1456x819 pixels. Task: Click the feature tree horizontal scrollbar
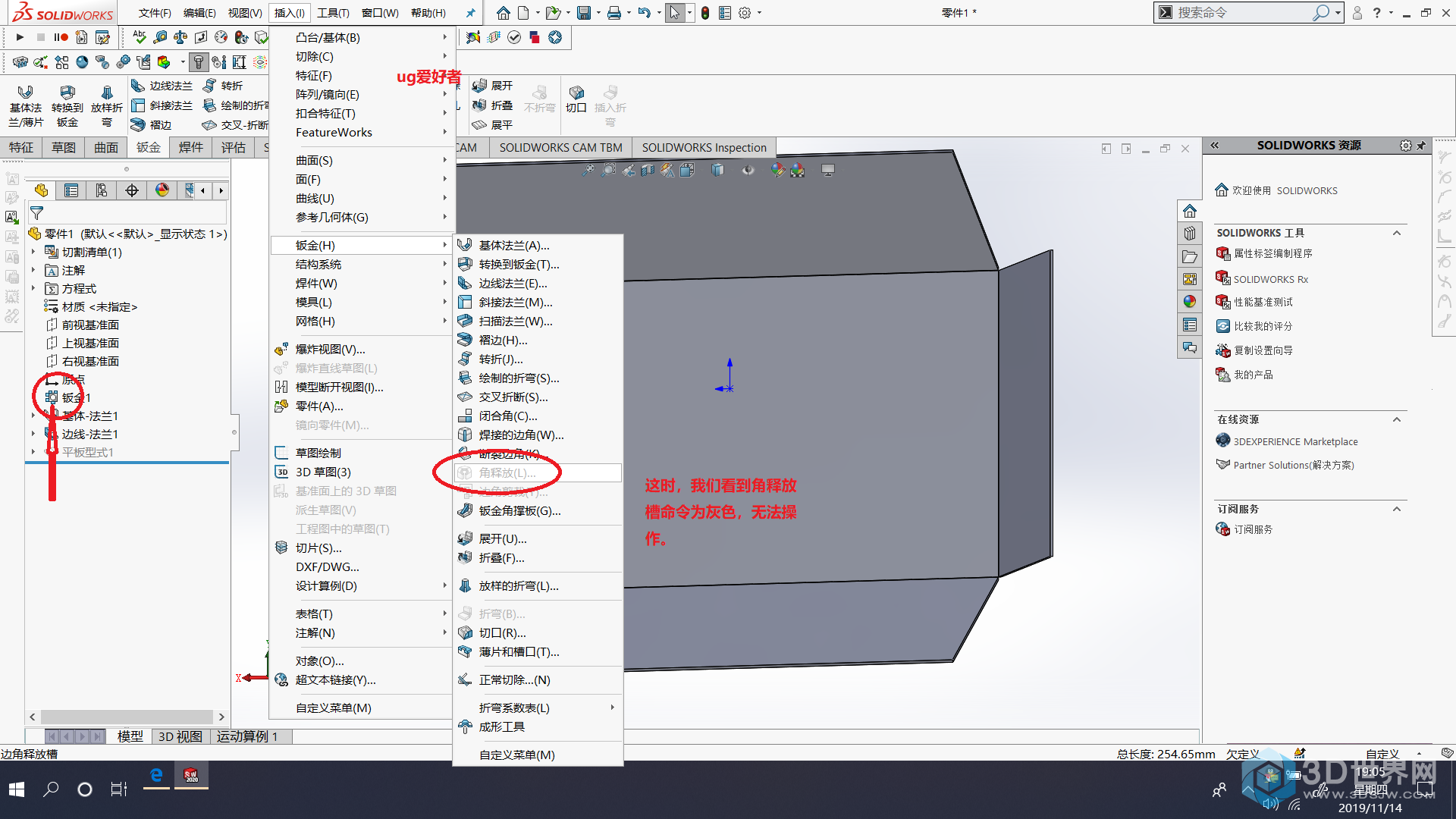point(127,717)
